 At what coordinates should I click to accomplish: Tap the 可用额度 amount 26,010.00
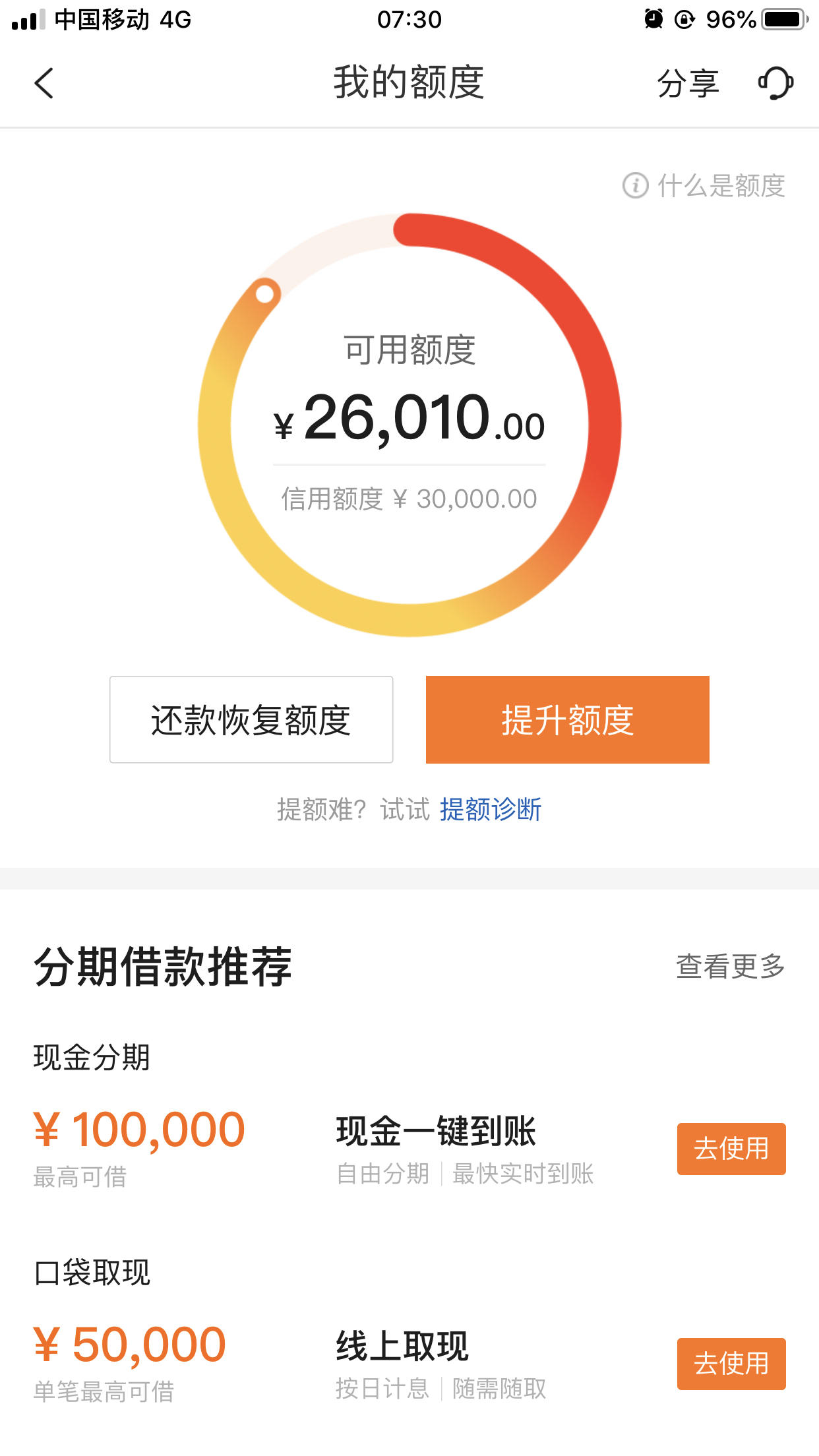[409, 419]
